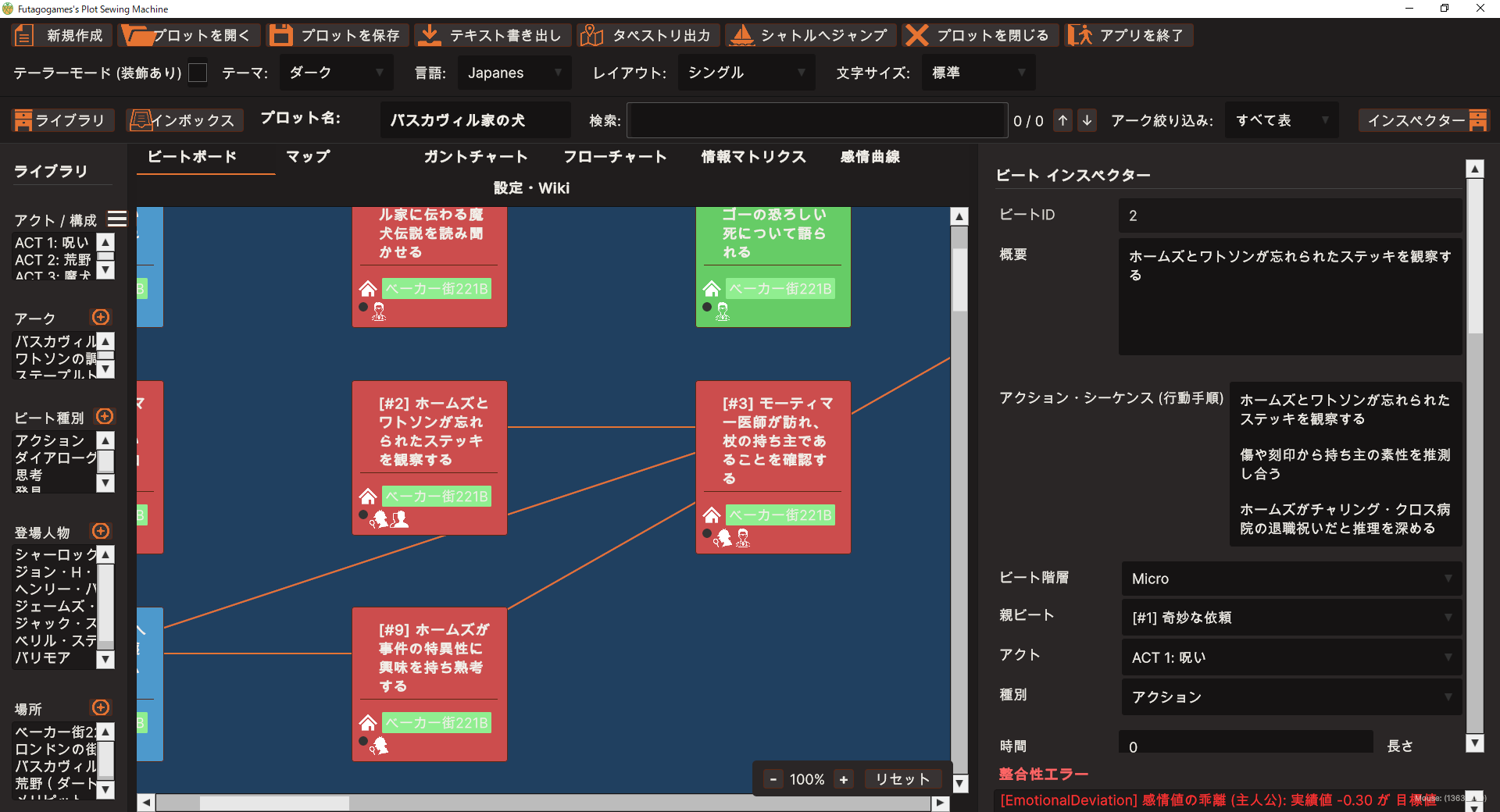
Task: Select ダイアローグ in ビート種別 list
Action: pos(56,458)
